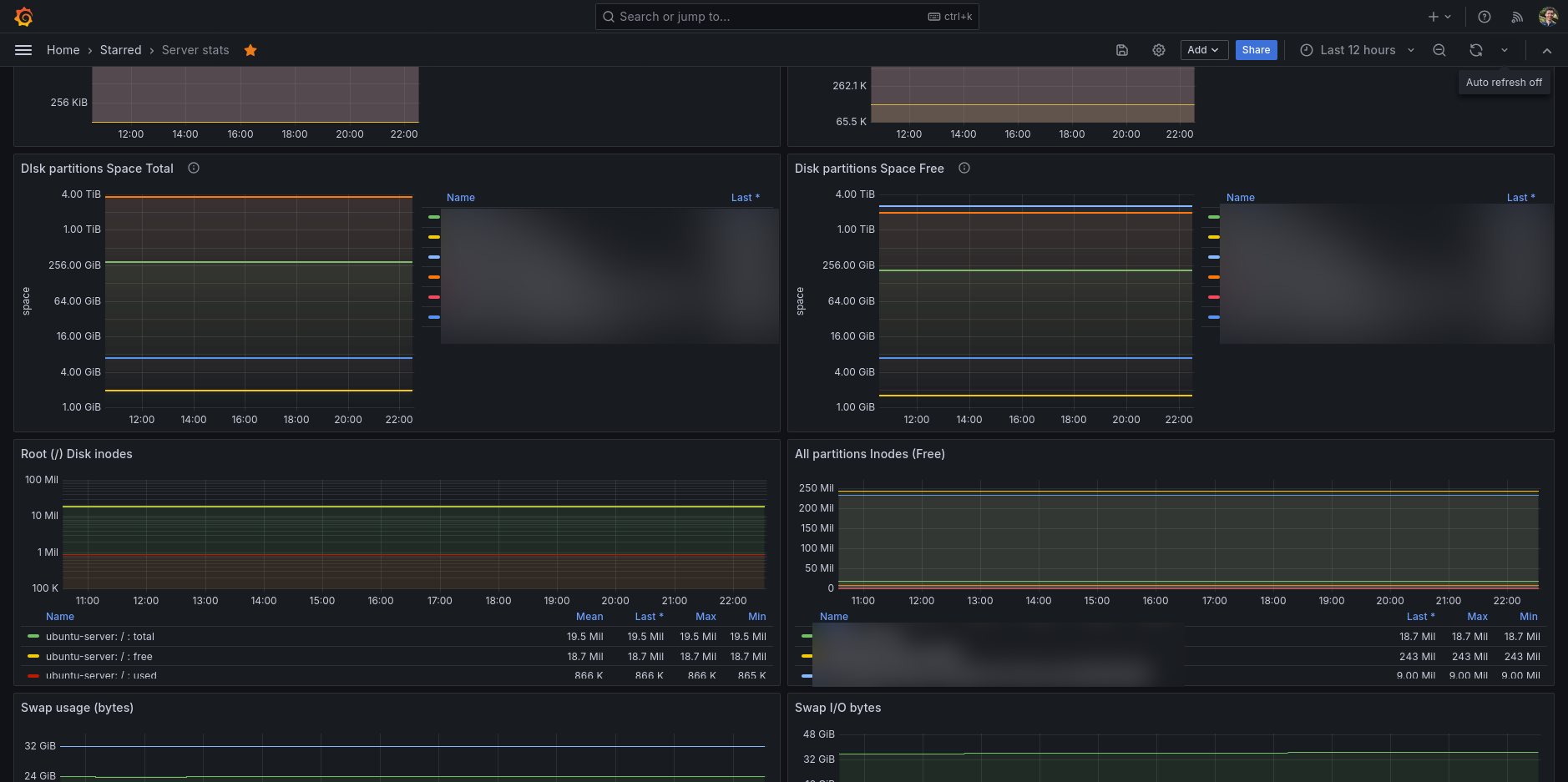Toggle the 'ubuntu-server: / : free' series
1568x782 pixels.
click(x=99, y=657)
